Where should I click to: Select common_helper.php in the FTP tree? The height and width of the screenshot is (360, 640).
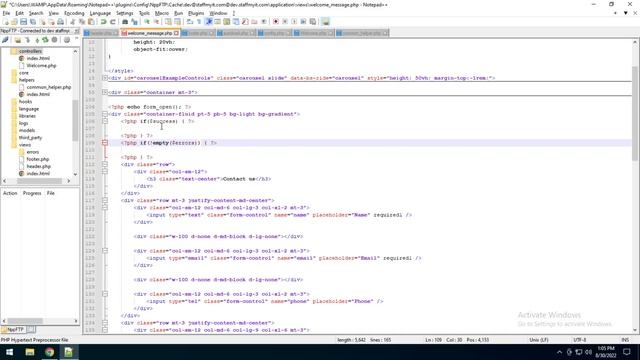pyautogui.click(x=49, y=87)
